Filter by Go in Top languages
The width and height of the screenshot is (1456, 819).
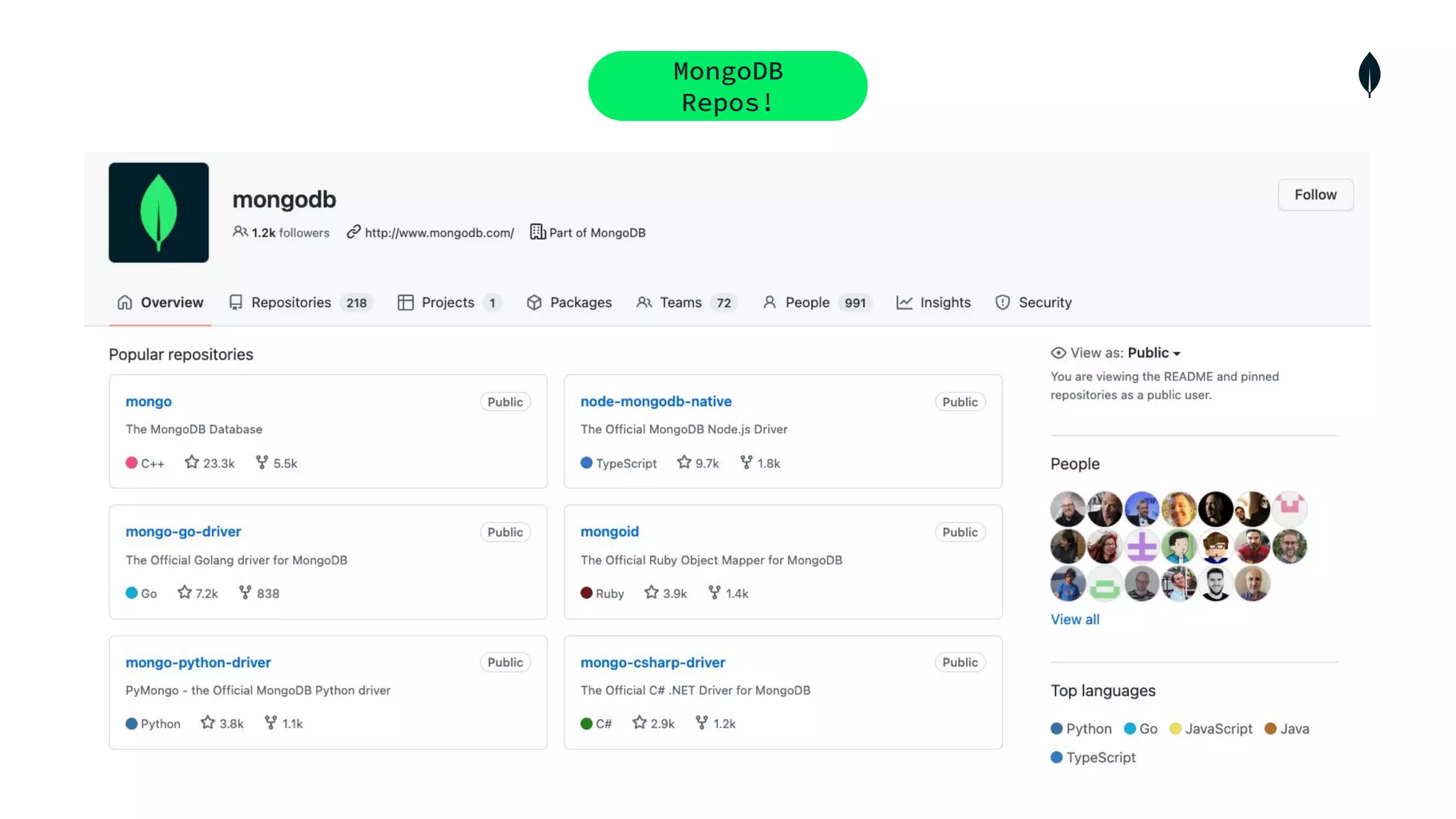tap(1141, 729)
